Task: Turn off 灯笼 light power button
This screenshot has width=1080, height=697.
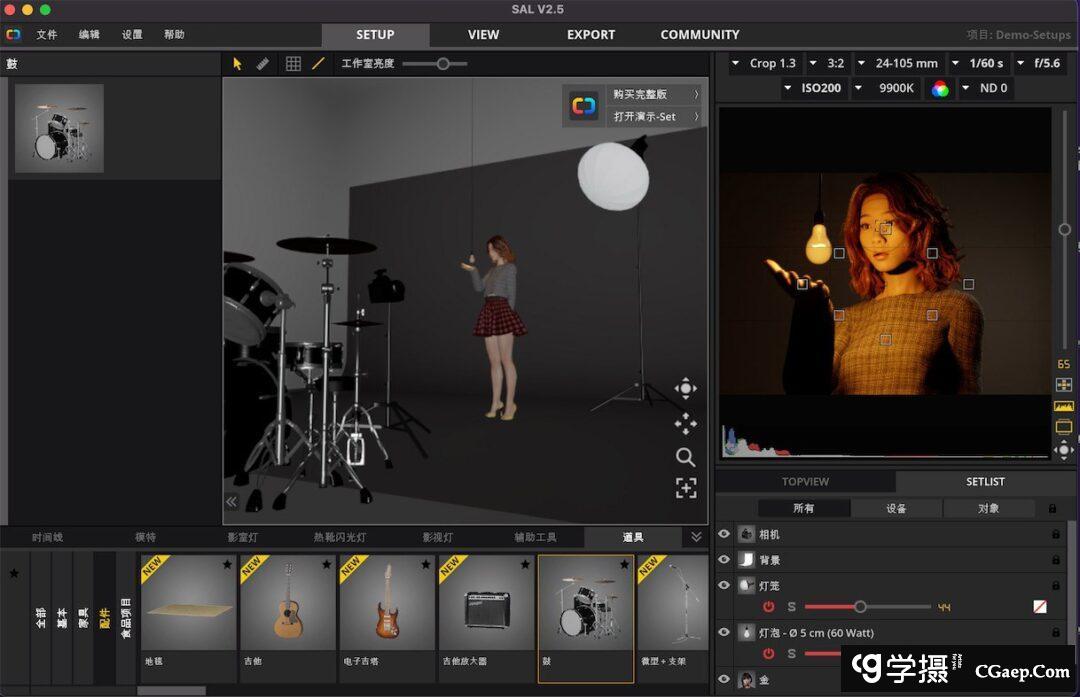Action: click(x=769, y=607)
